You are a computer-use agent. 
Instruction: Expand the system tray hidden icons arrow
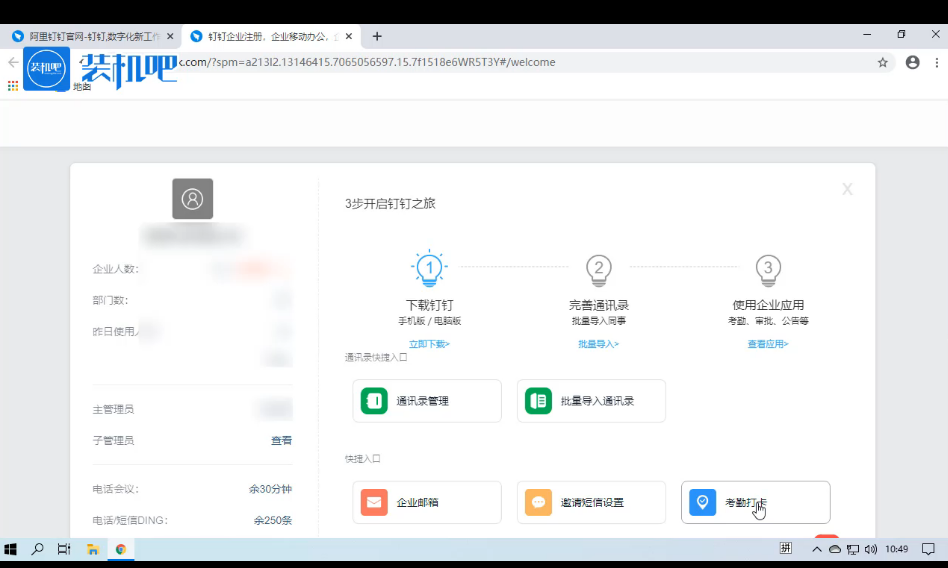tap(817, 549)
